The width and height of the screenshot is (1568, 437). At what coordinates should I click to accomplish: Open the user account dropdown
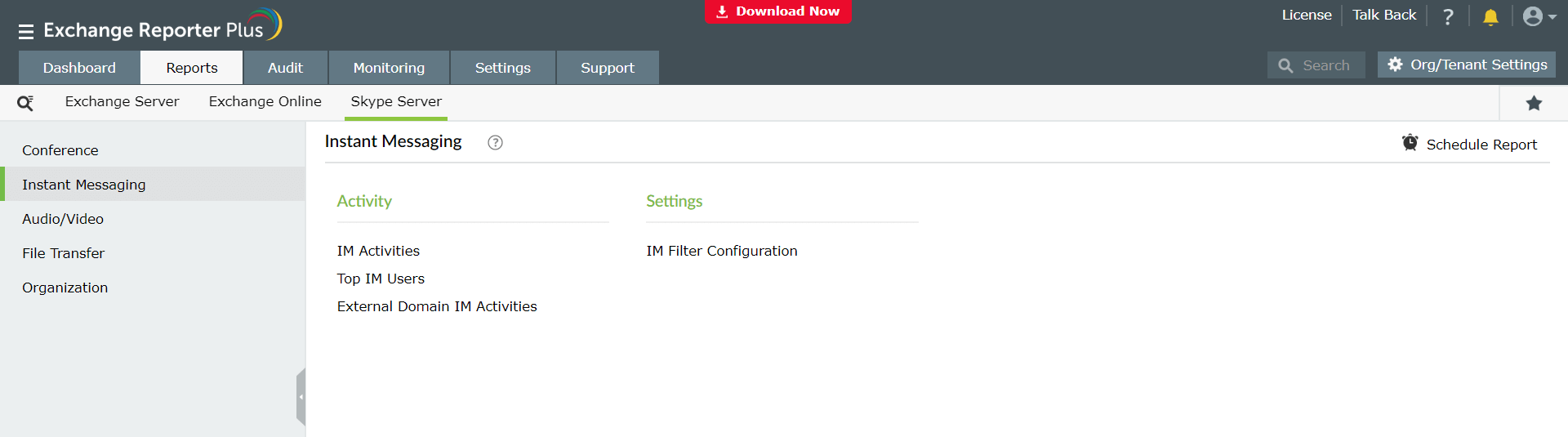pyautogui.click(x=1539, y=16)
